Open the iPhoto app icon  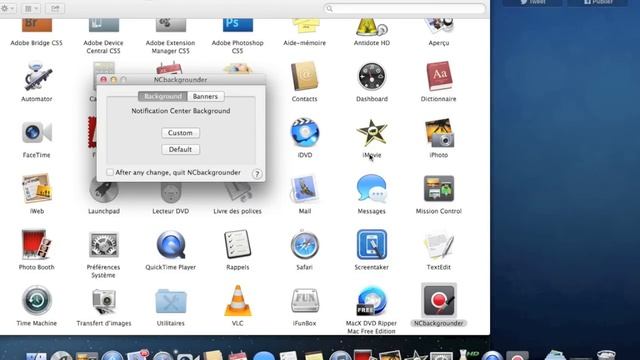point(439,133)
